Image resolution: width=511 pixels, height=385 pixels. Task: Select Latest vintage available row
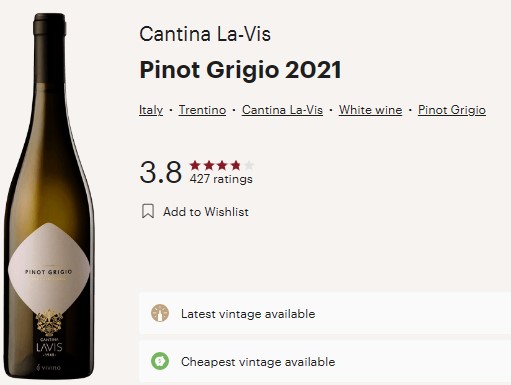coord(325,313)
